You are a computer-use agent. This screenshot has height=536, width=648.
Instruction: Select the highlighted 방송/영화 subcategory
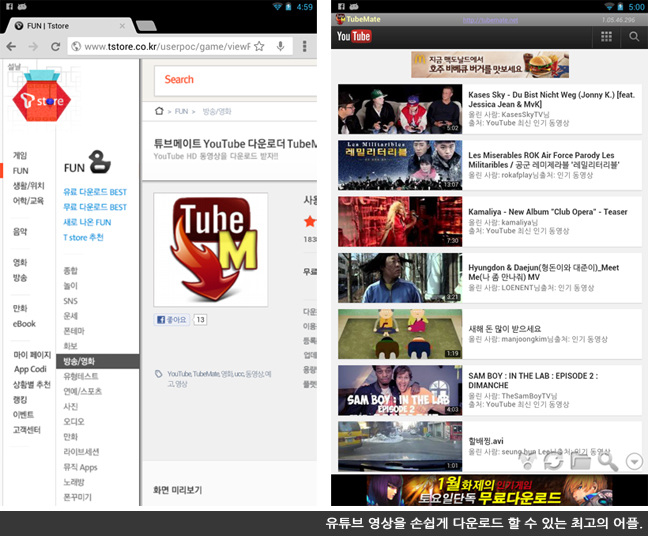point(98,361)
